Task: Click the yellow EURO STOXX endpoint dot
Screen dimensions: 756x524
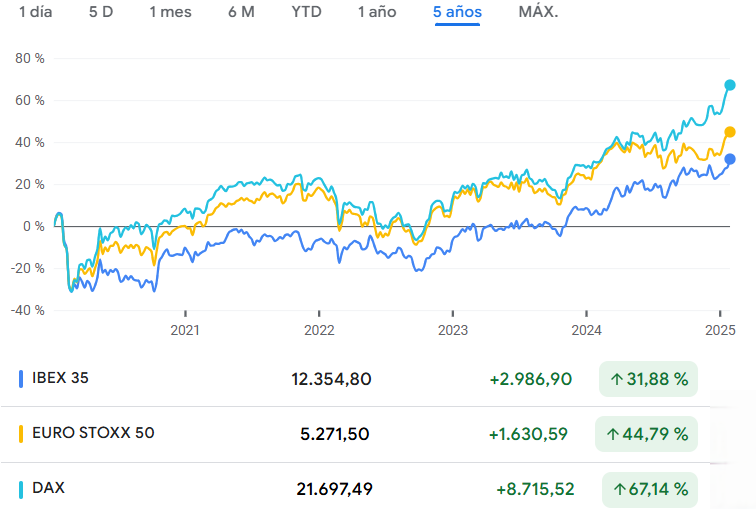Action: point(730,132)
